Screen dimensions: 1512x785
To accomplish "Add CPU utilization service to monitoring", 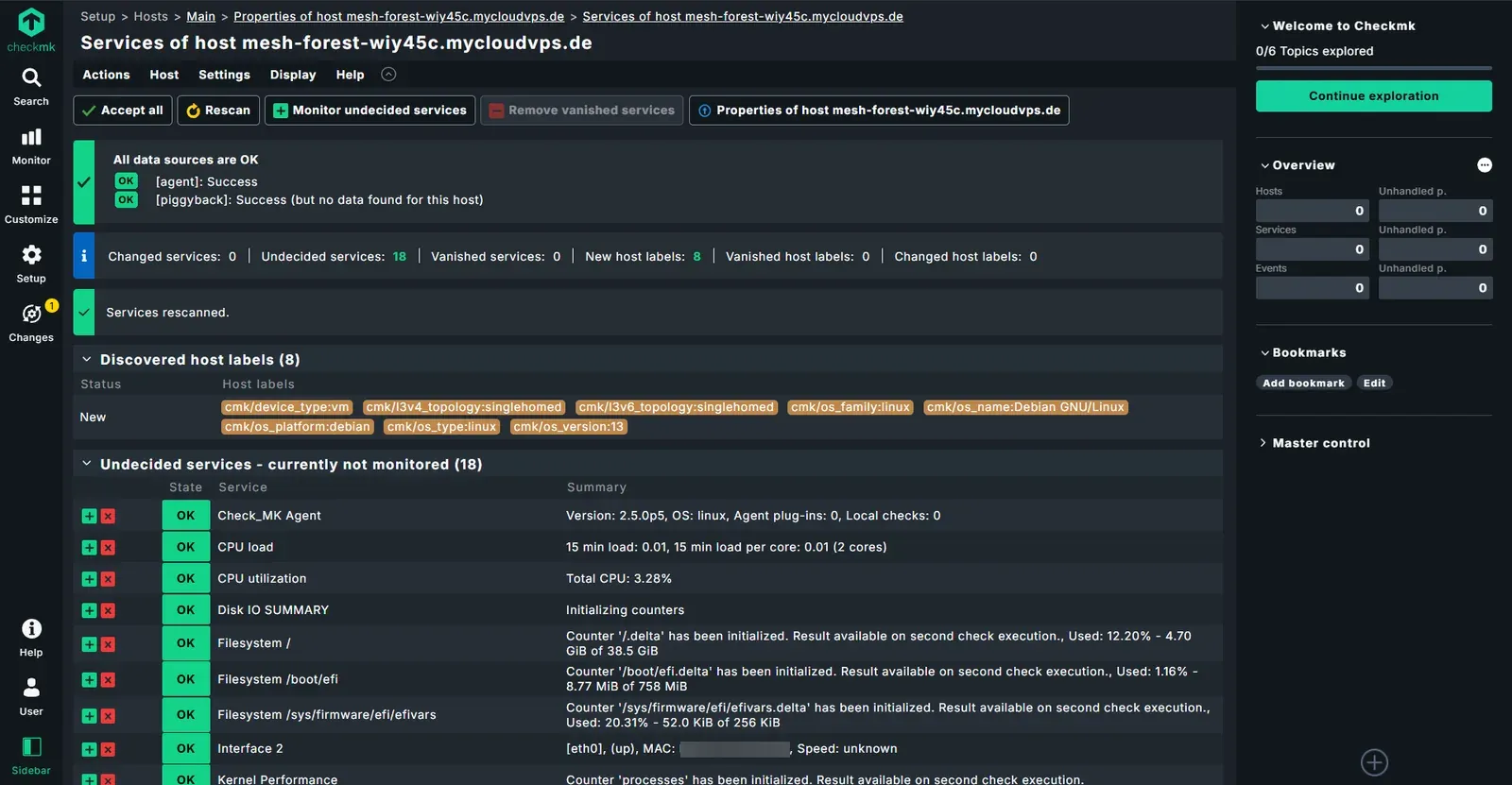I will click(89, 579).
